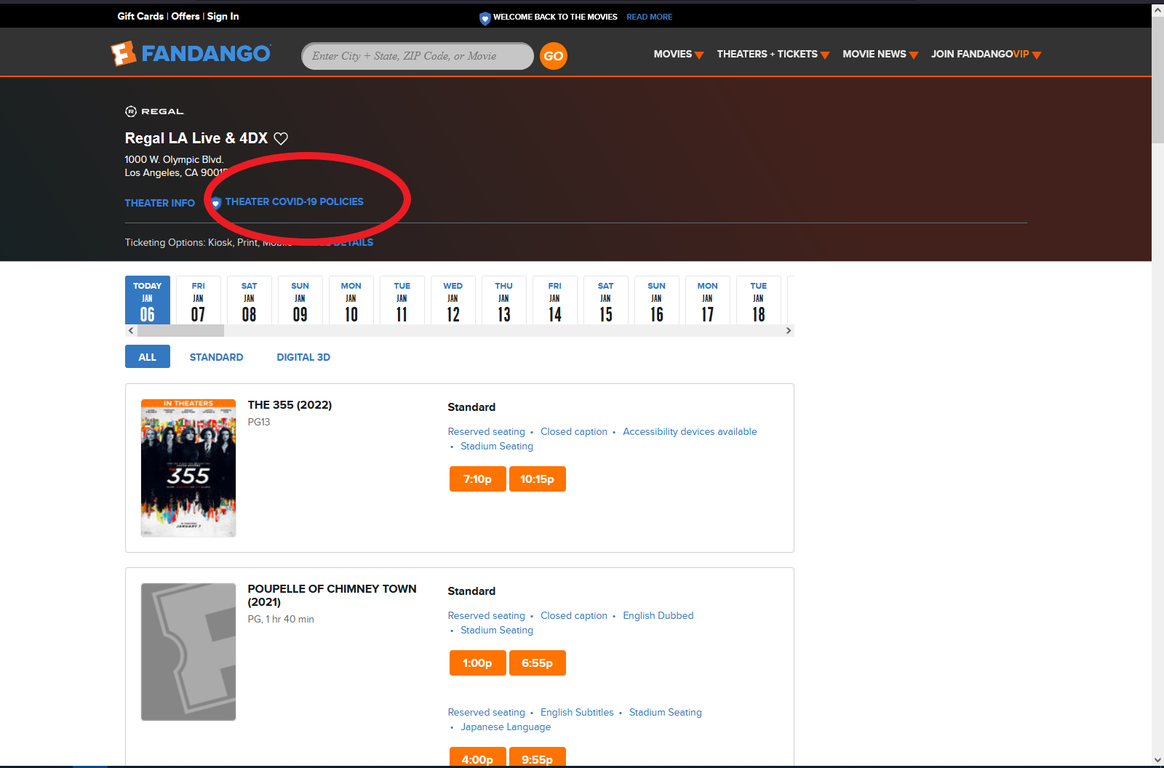
Task: Select Fri Jan 07 date
Action: 198,300
